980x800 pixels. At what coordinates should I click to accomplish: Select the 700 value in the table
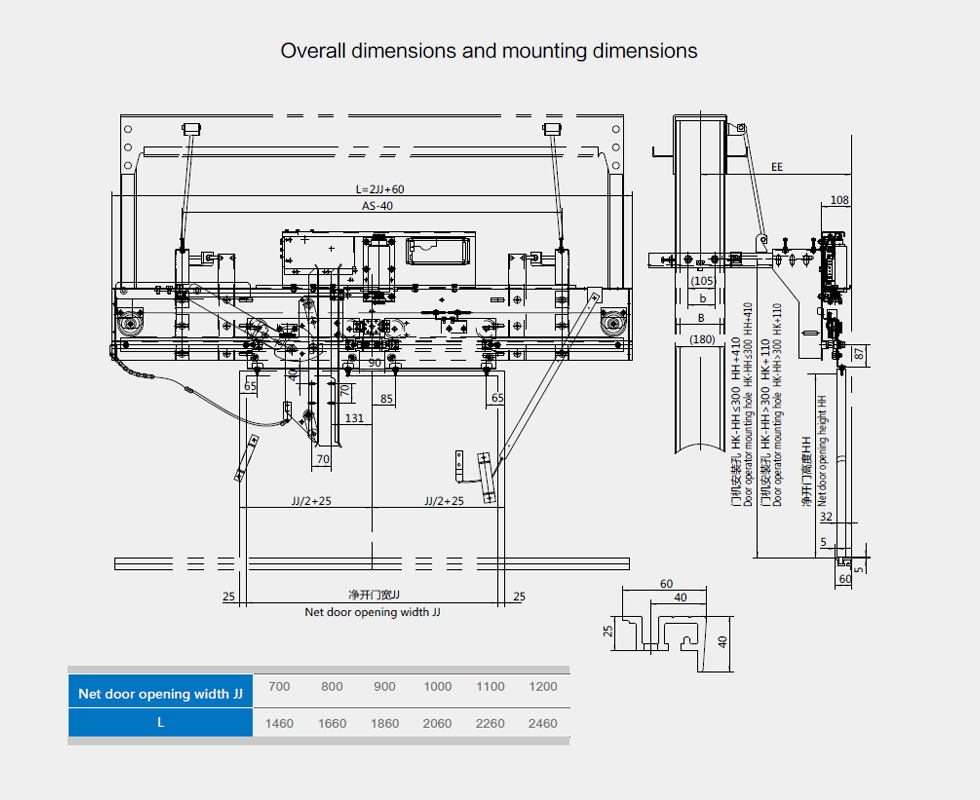click(x=279, y=687)
